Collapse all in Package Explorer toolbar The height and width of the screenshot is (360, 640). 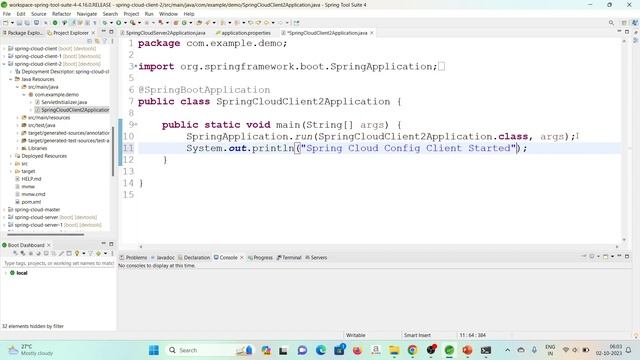tap(89, 41)
